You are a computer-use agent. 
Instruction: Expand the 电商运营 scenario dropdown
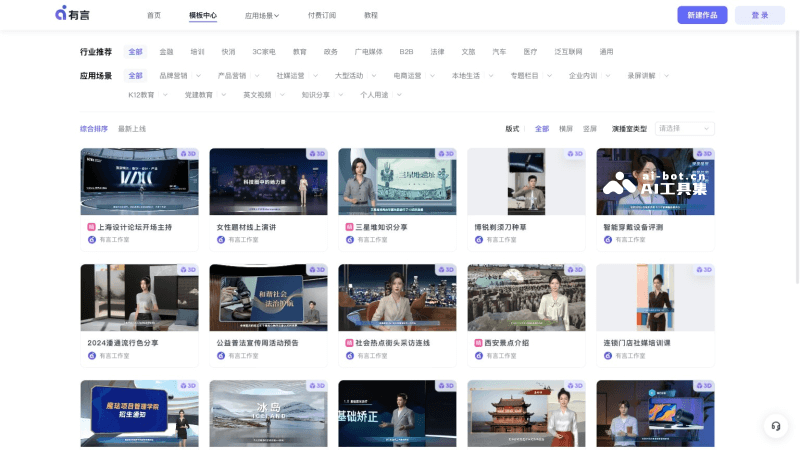click(411, 75)
